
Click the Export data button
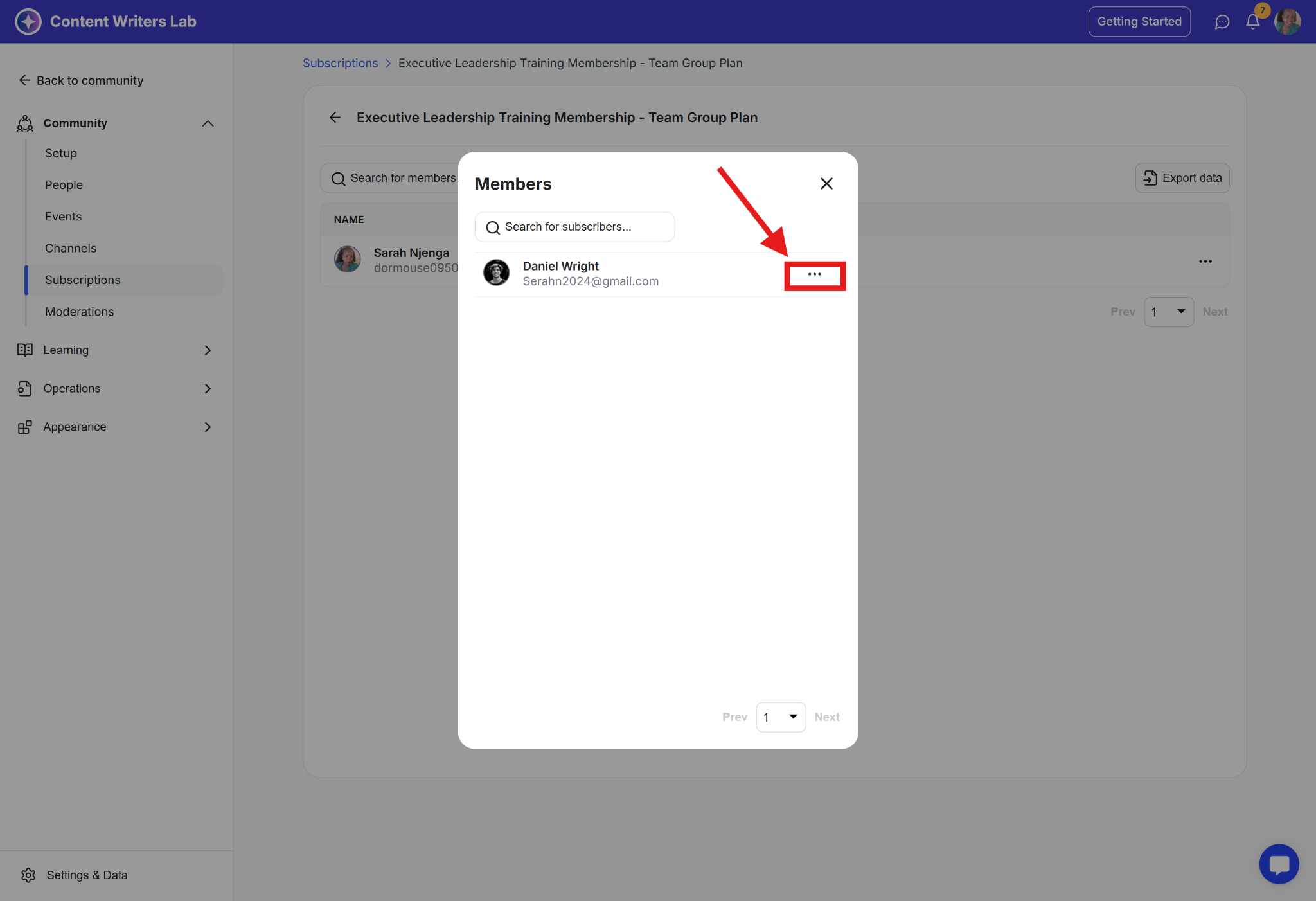pyautogui.click(x=1182, y=178)
